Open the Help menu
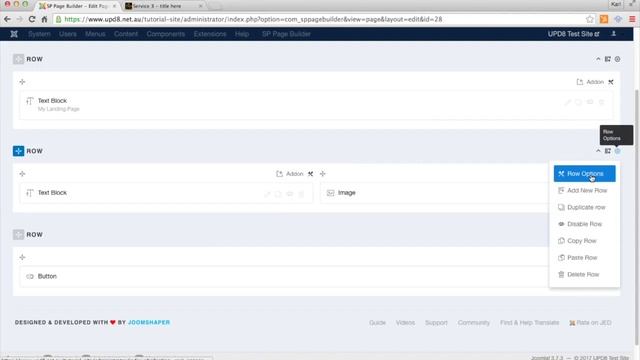 [x=242, y=34]
